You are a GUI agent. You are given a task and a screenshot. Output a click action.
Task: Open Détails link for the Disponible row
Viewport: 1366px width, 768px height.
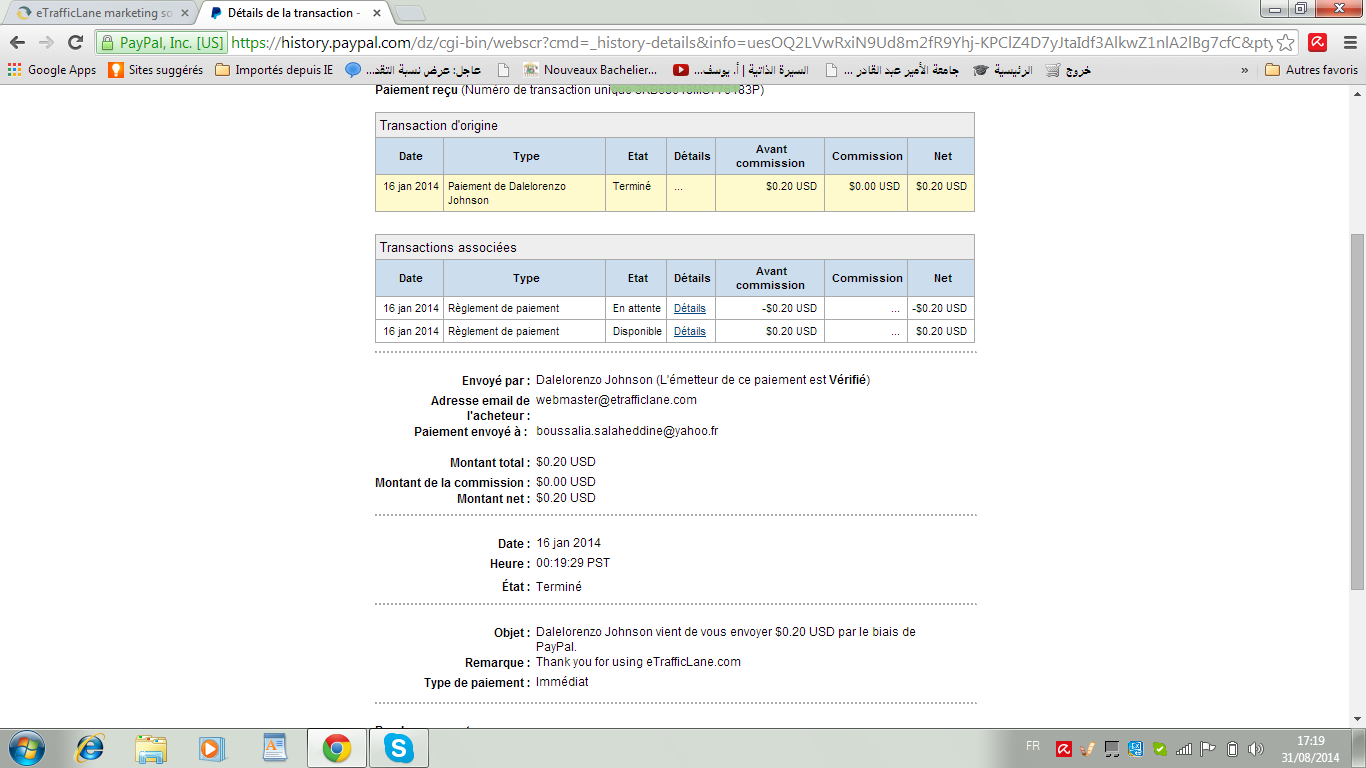tap(689, 331)
